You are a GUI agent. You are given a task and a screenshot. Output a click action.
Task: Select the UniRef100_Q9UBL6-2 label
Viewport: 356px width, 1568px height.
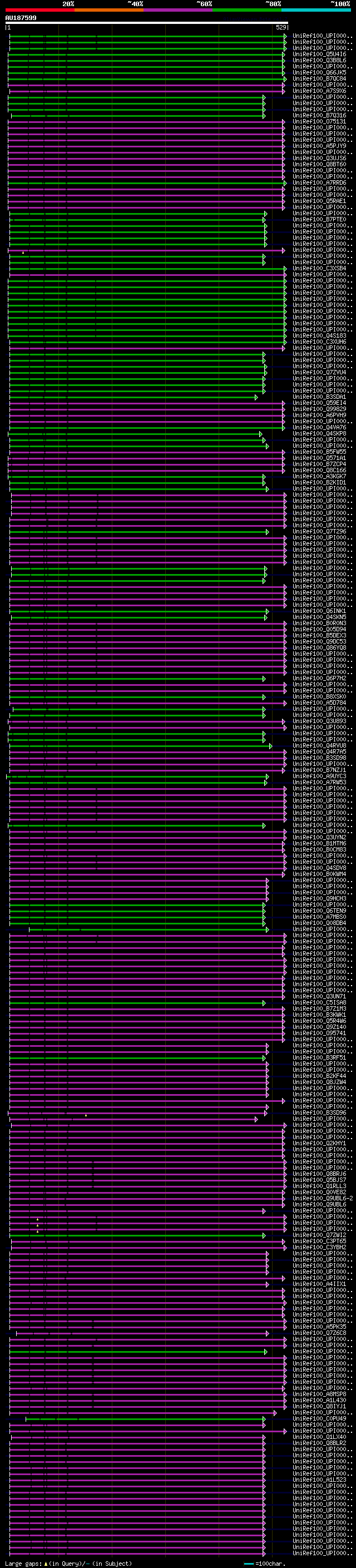(323, 1199)
